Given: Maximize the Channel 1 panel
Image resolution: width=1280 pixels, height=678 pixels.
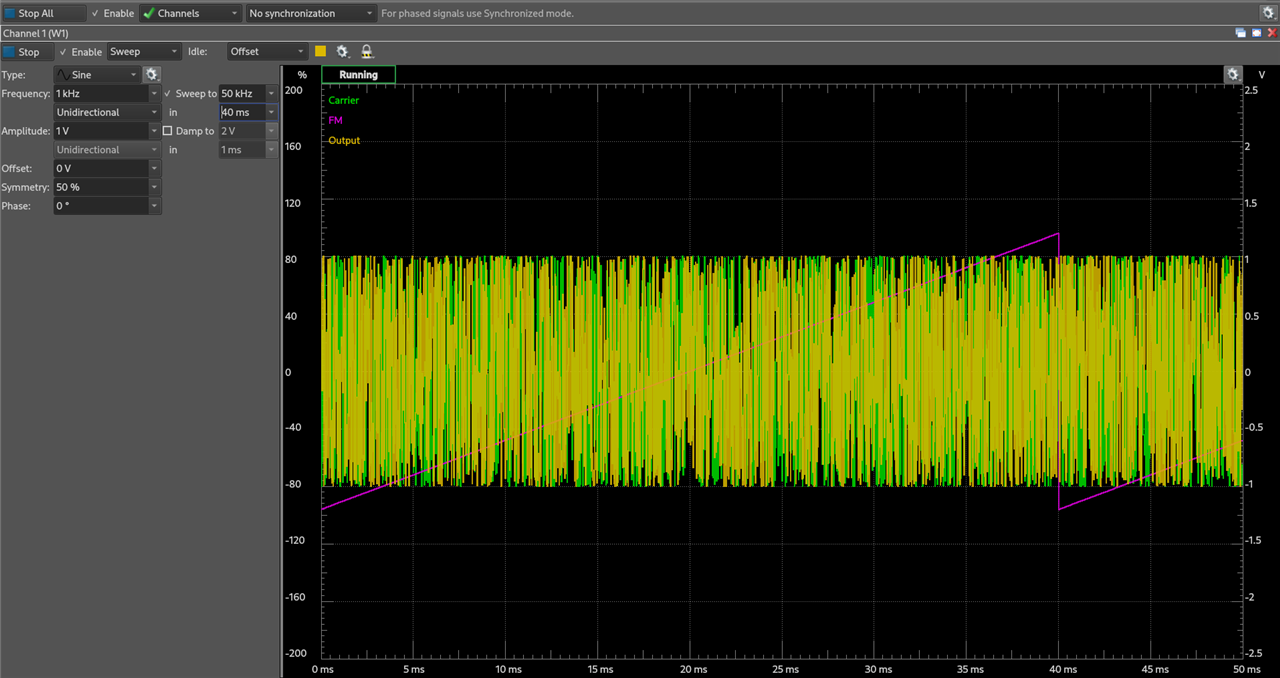Looking at the screenshot, I should 1256,33.
